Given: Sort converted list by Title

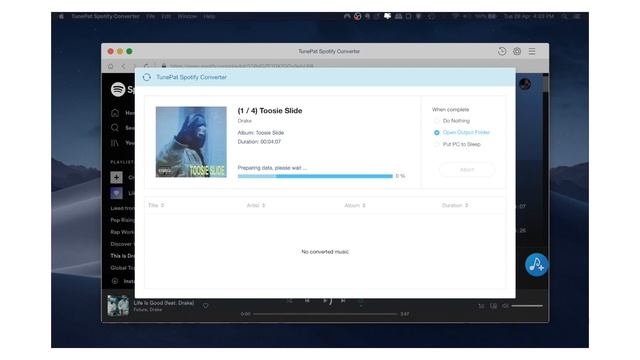Looking at the screenshot, I should (x=156, y=205).
